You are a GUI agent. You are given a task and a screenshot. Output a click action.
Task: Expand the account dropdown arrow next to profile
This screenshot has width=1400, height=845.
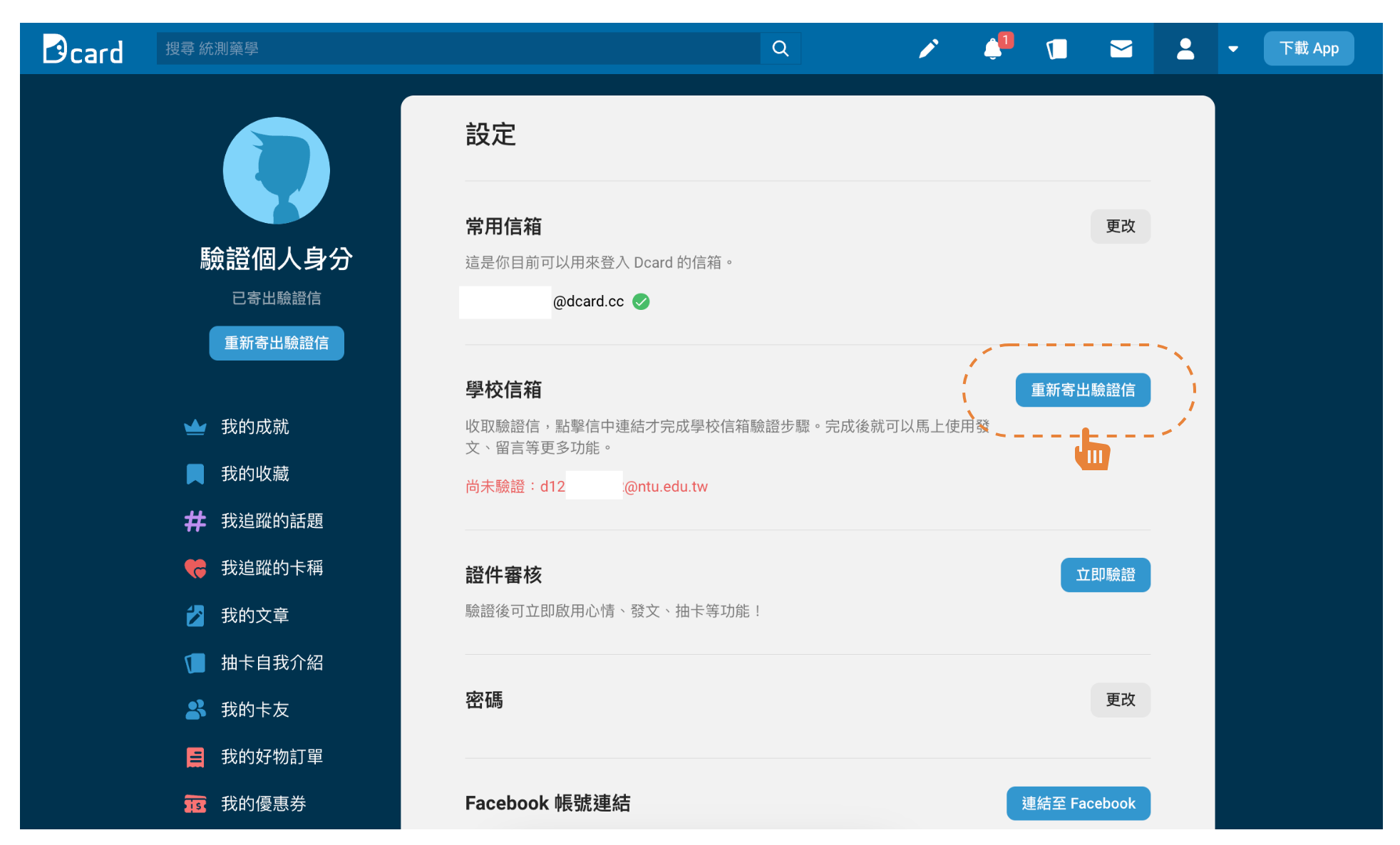tap(1233, 48)
